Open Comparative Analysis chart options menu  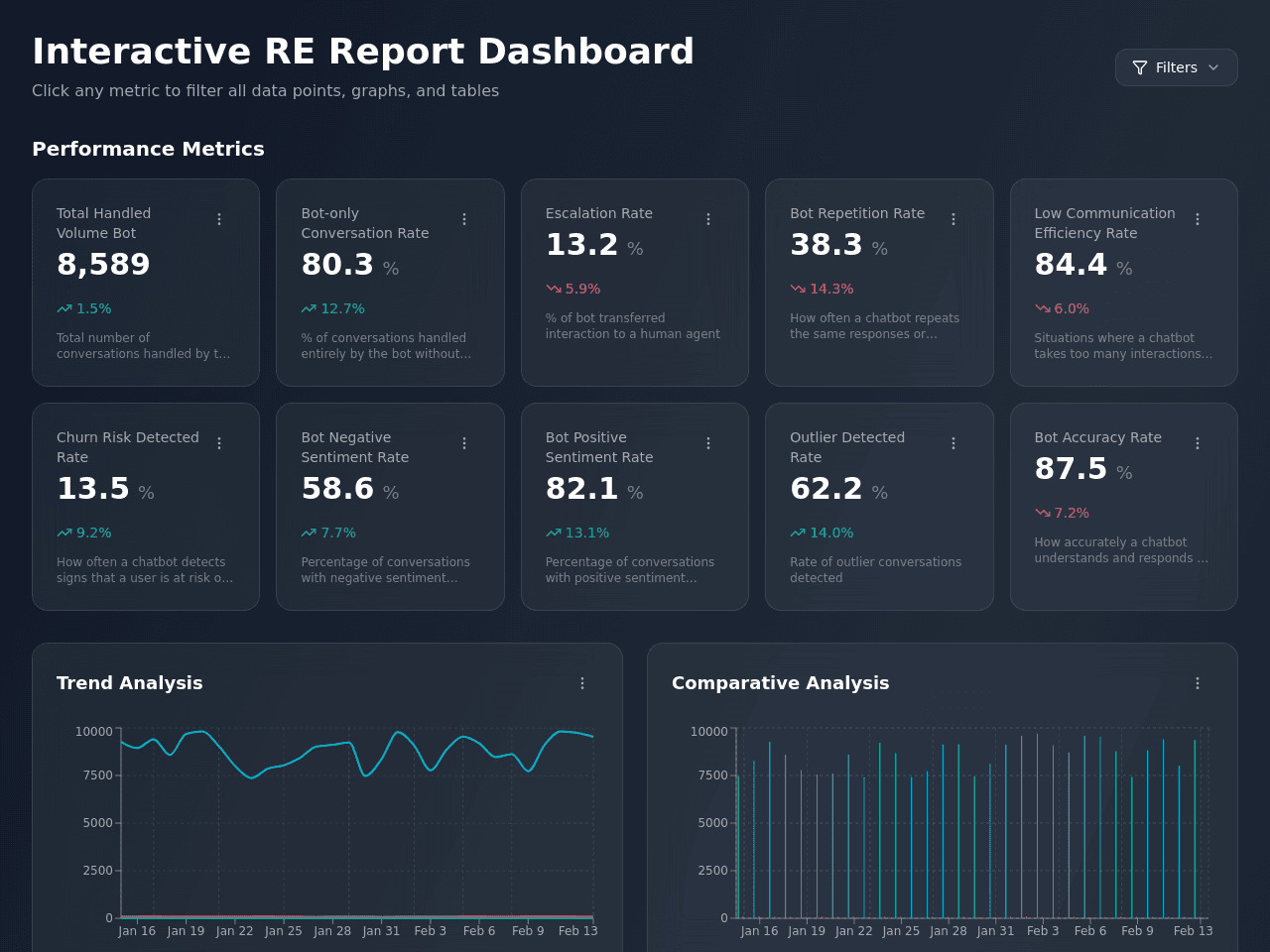(x=1198, y=683)
